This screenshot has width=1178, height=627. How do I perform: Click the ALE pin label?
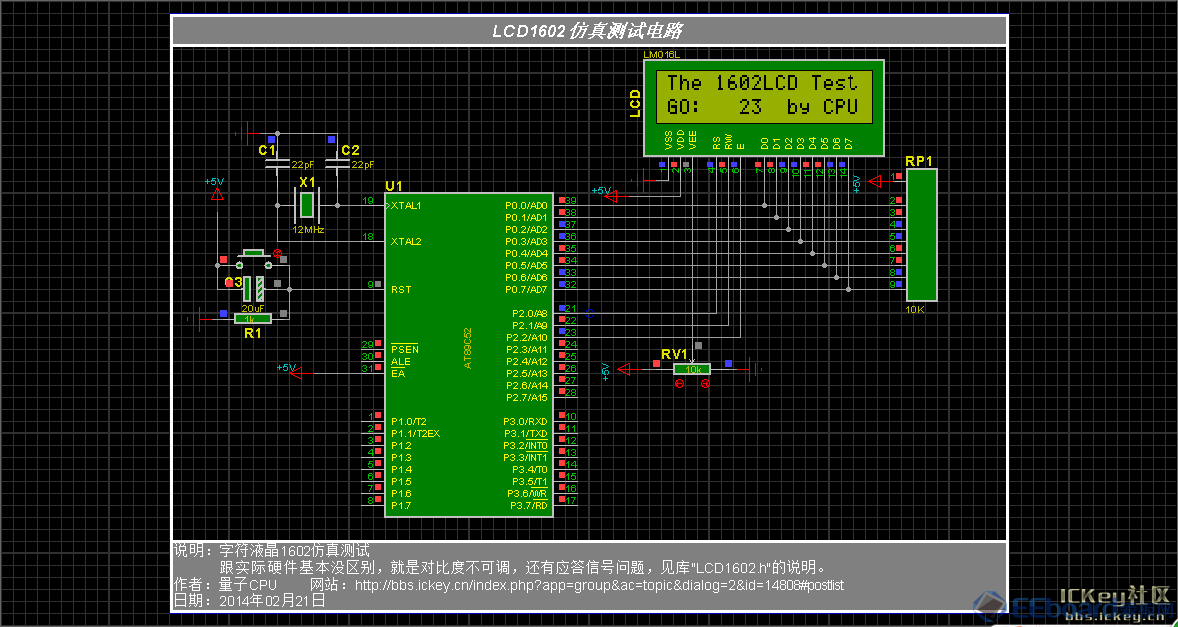coord(400,361)
